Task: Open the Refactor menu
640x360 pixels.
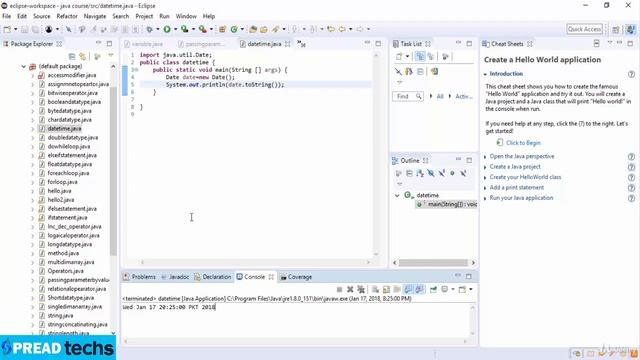Action: coord(67,16)
